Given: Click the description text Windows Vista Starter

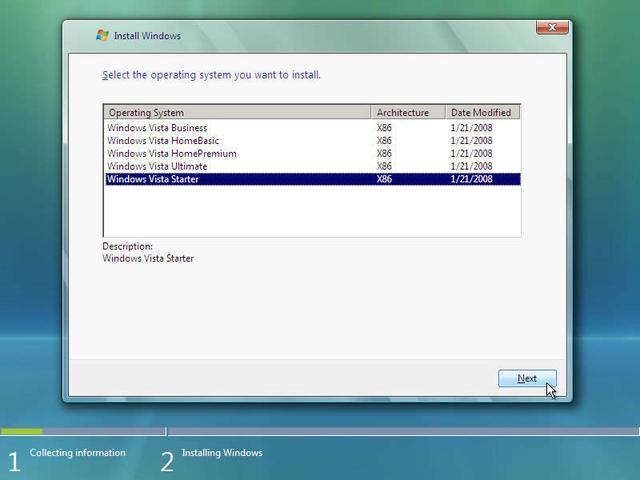Looking at the screenshot, I should coord(148,258).
